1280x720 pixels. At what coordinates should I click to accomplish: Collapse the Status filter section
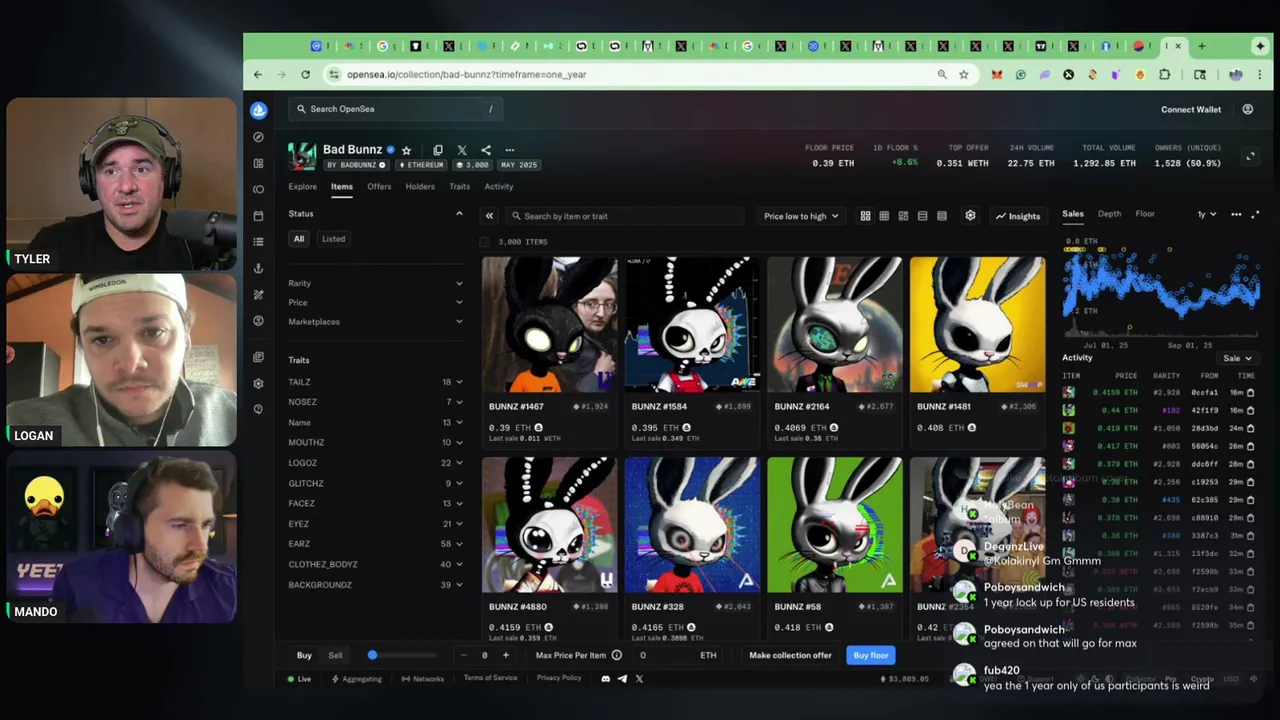[x=459, y=214]
